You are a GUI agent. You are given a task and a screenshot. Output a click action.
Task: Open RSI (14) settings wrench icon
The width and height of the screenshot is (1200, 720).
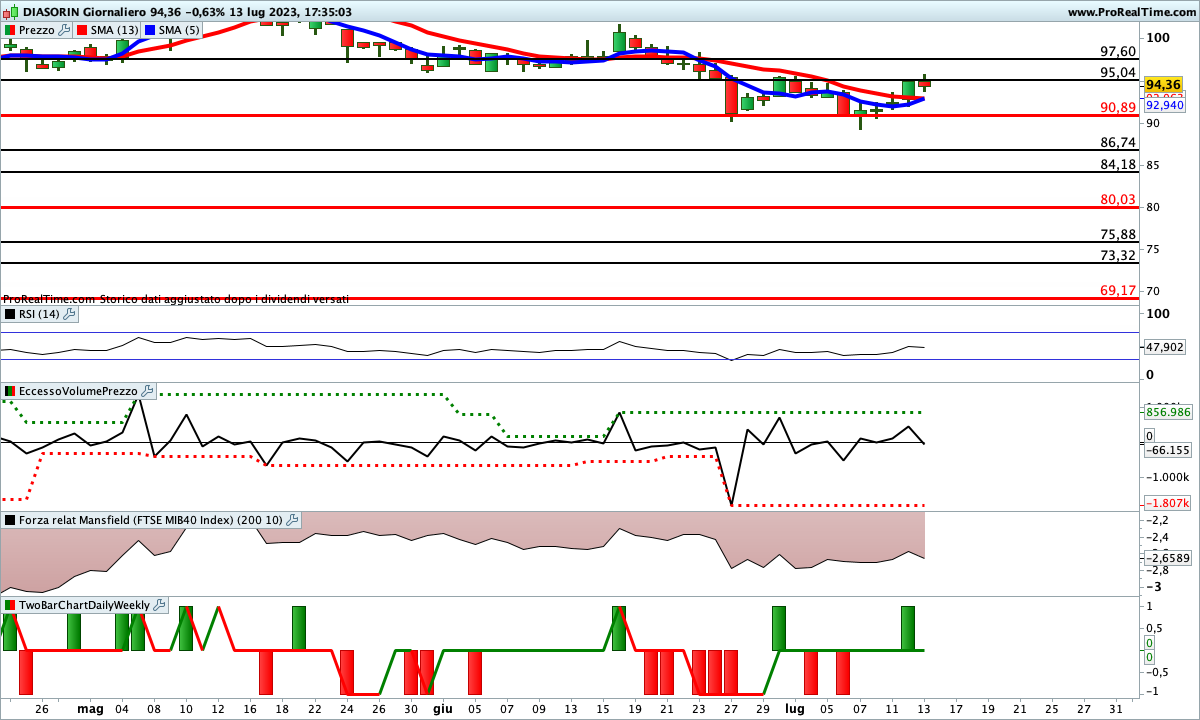[x=69, y=314]
